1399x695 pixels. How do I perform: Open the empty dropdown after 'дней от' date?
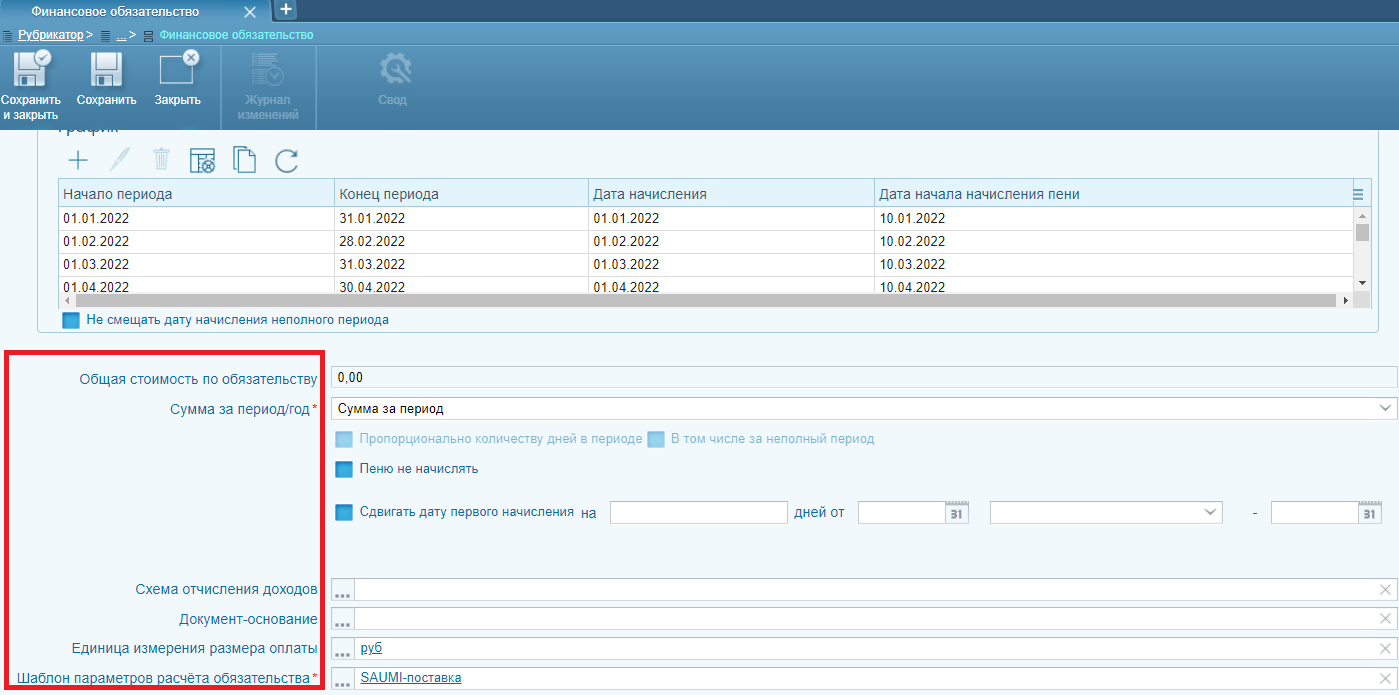[1105, 513]
